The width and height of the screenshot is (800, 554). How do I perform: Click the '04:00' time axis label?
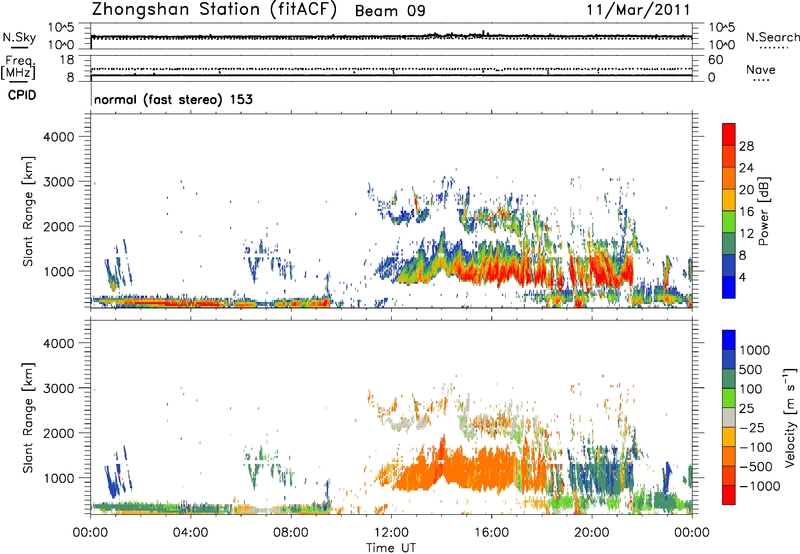[190, 533]
